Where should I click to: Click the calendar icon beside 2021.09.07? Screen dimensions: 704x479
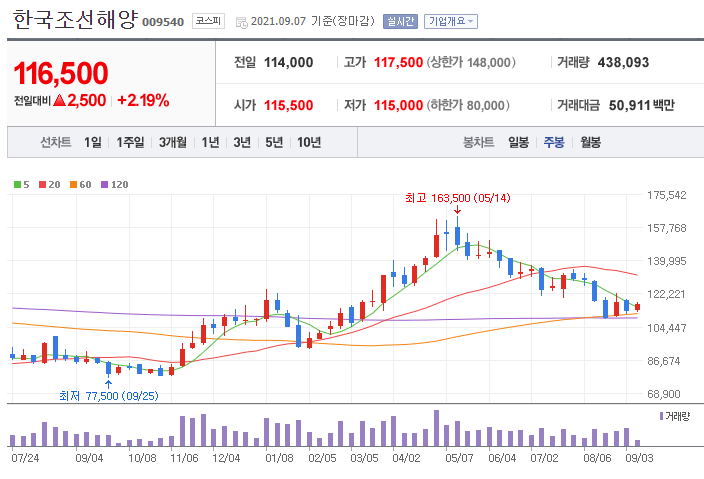pyautogui.click(x=242, y=22)
